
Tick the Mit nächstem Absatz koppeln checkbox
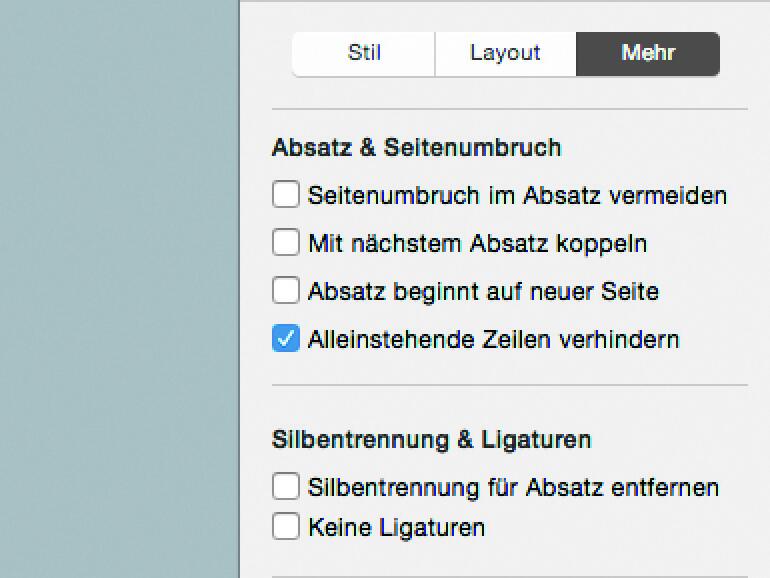tap(286, 243)
